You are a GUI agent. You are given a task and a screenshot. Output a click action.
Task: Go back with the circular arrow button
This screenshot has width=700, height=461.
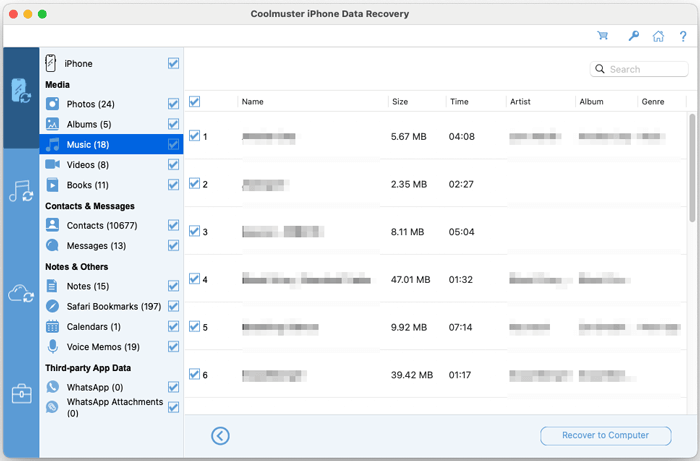pyautogui.click(x=220, y=436)
